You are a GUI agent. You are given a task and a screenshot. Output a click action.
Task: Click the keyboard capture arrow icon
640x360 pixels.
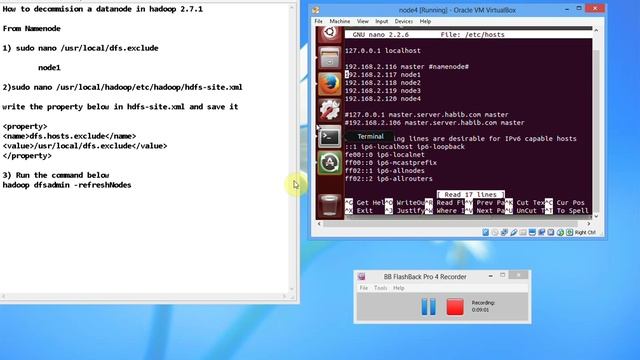click(569, 232)
